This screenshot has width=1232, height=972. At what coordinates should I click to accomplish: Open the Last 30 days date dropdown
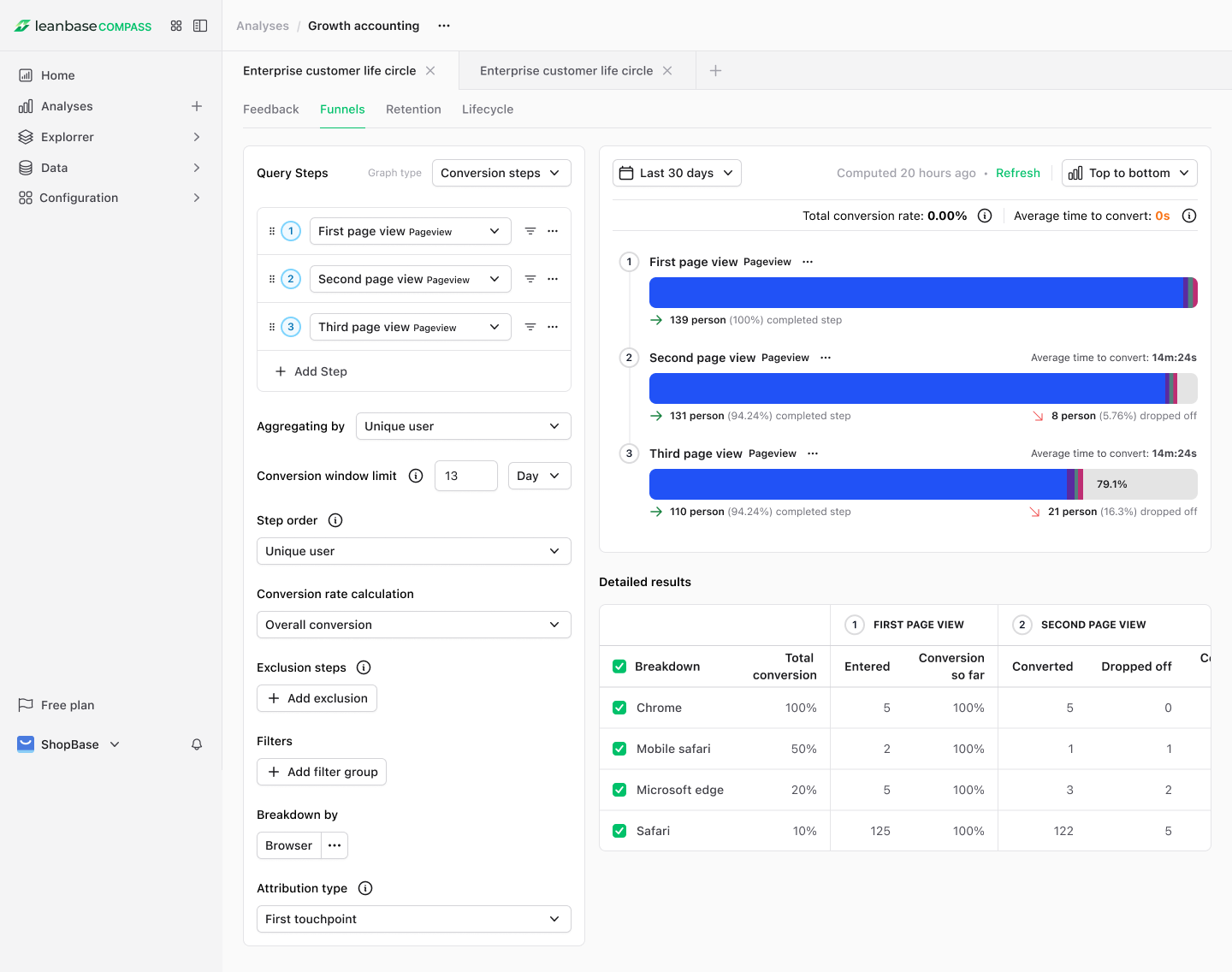coord(677,173)
